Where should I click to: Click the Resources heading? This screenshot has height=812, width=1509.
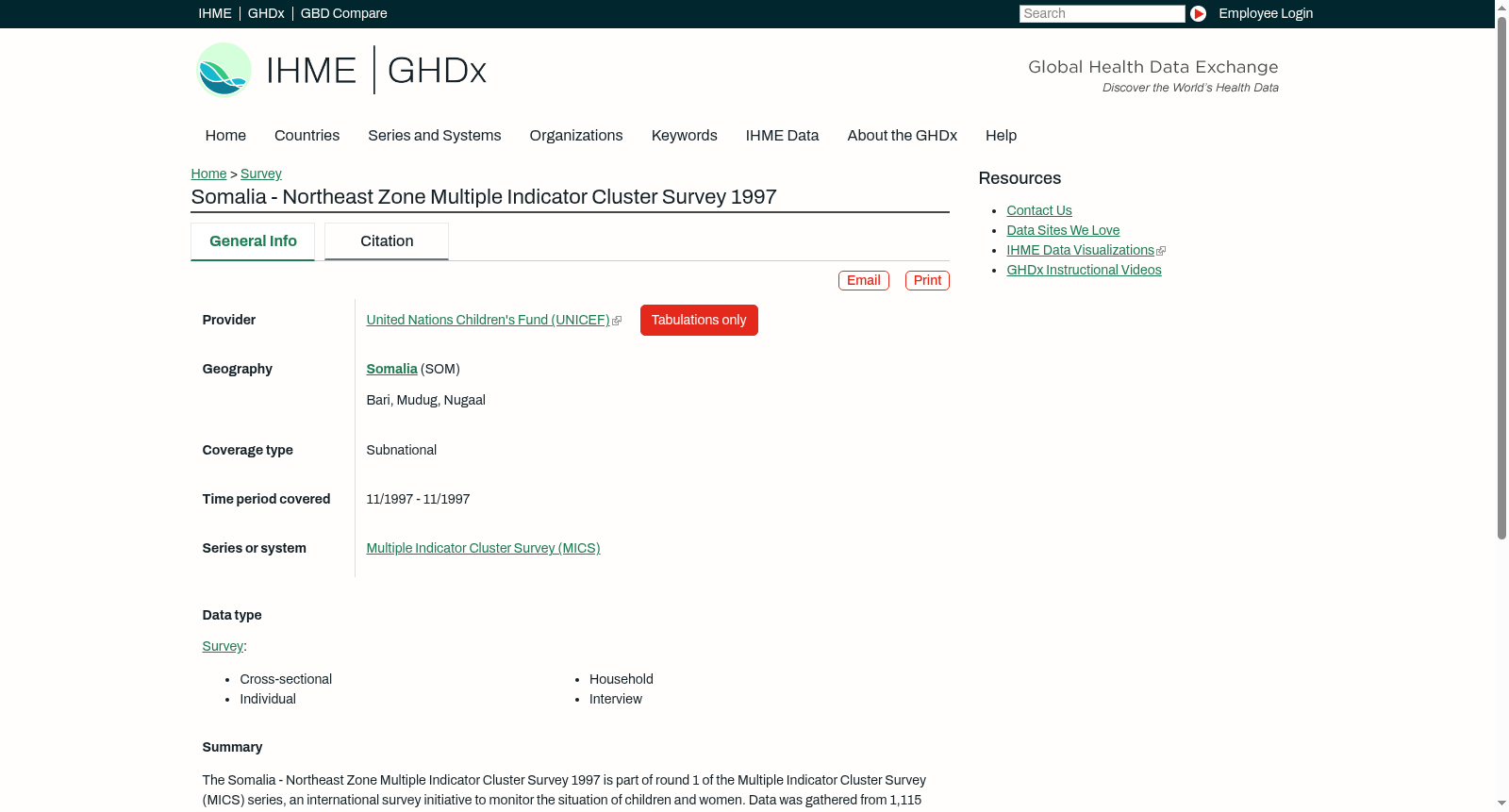coord(1020,178)
